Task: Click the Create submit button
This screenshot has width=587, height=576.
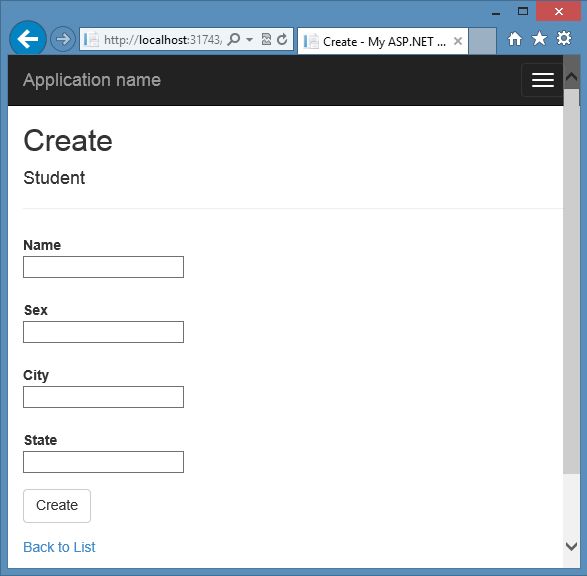Action: point(57,506)
